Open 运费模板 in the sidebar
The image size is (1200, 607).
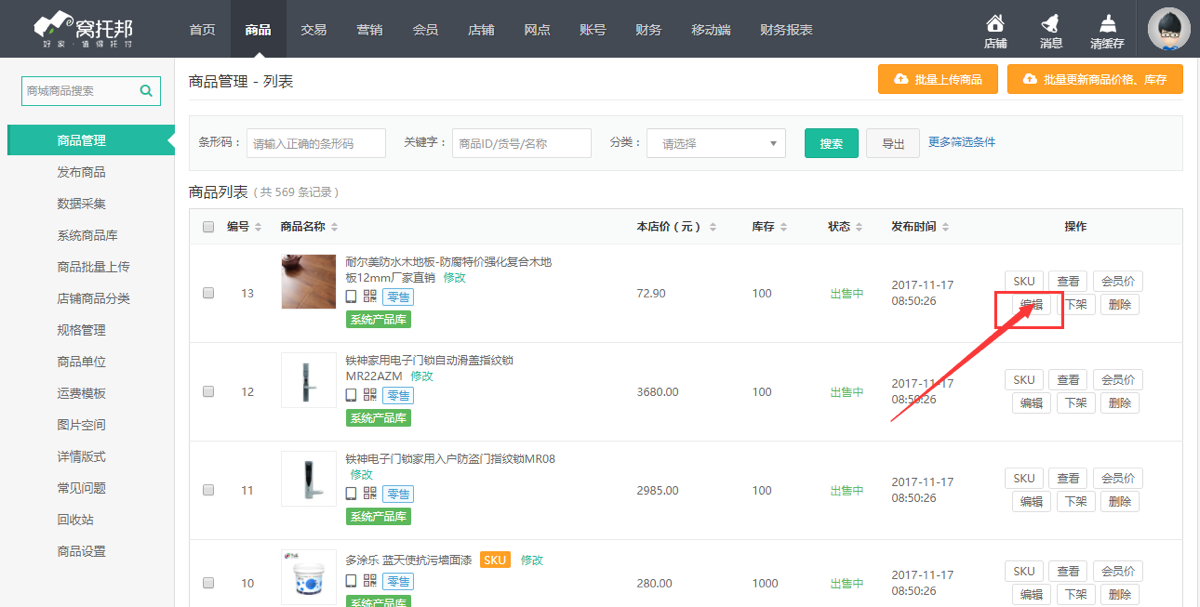pyautogui.click(x=81, y=394)
